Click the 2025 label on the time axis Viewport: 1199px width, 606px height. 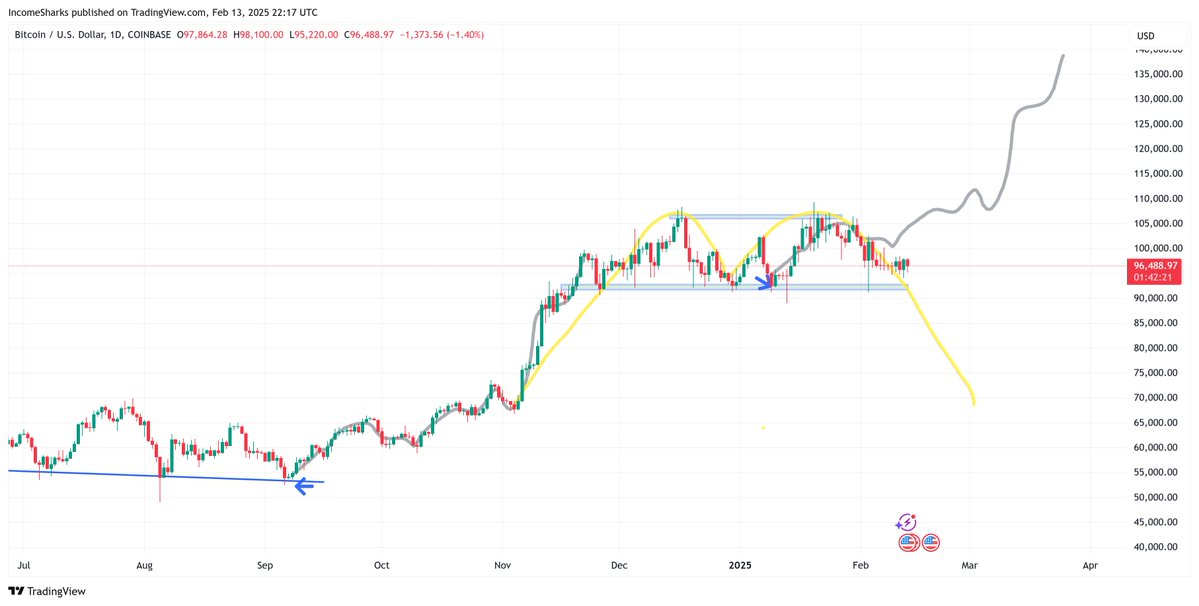coord(739,565)
